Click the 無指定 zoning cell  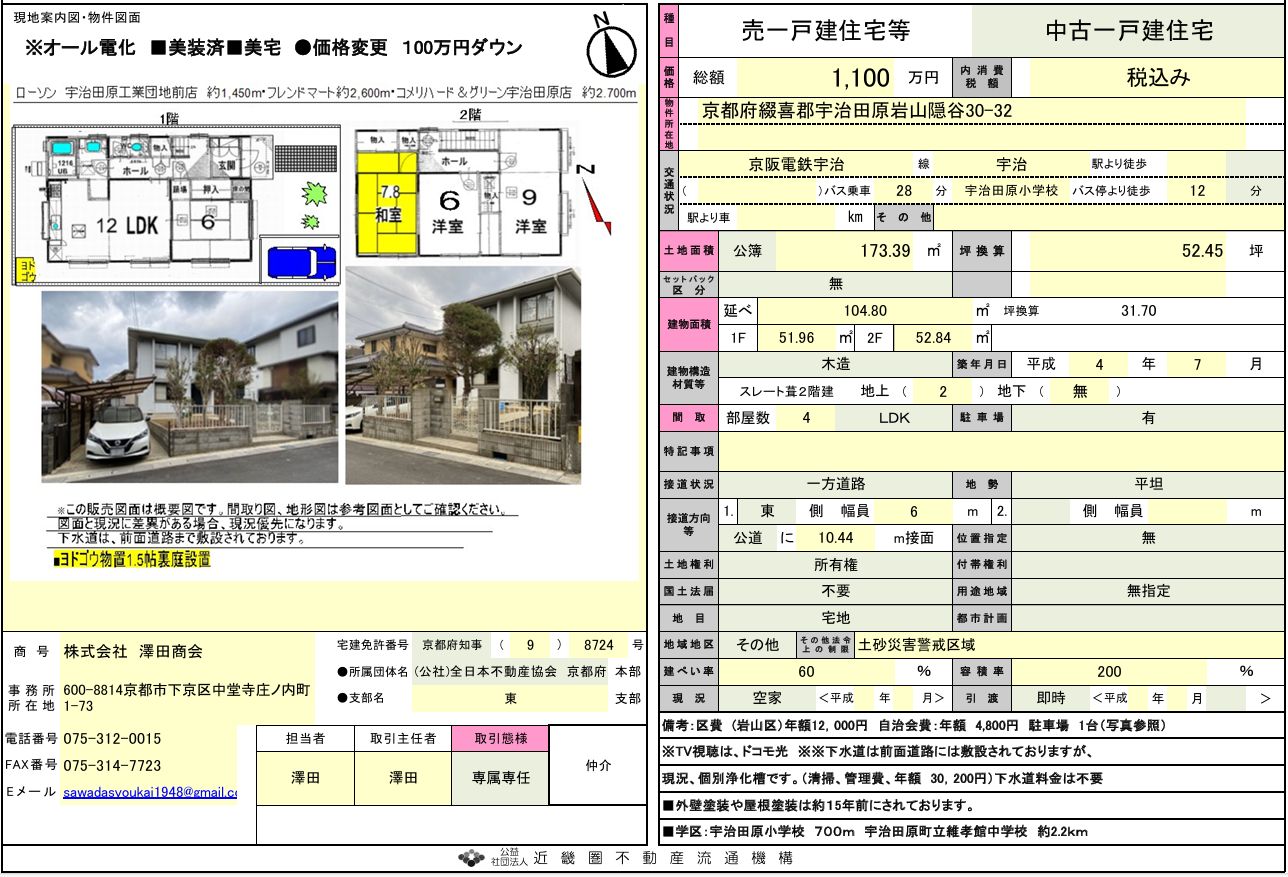coord(1148,591)
